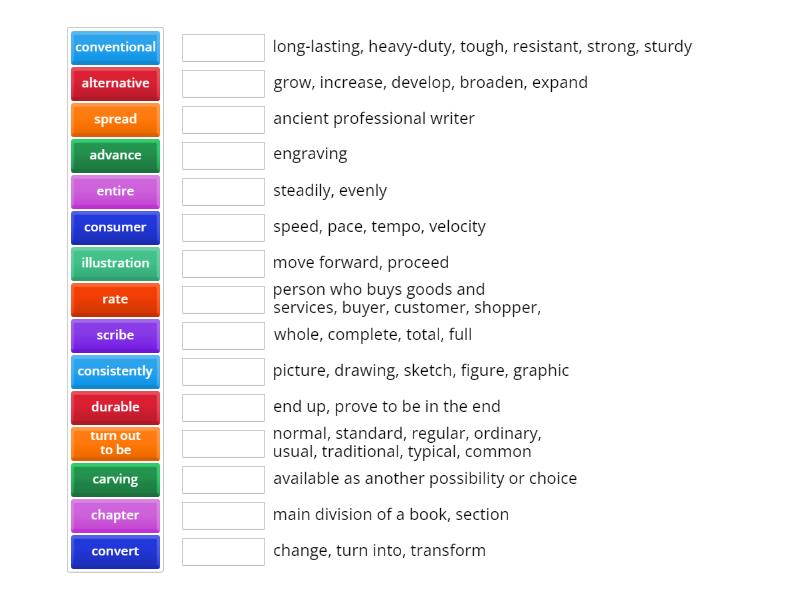Screen dimensions: 800x600
Task: Pick the blue 'convert' tile
Action: tap(115, 551)
